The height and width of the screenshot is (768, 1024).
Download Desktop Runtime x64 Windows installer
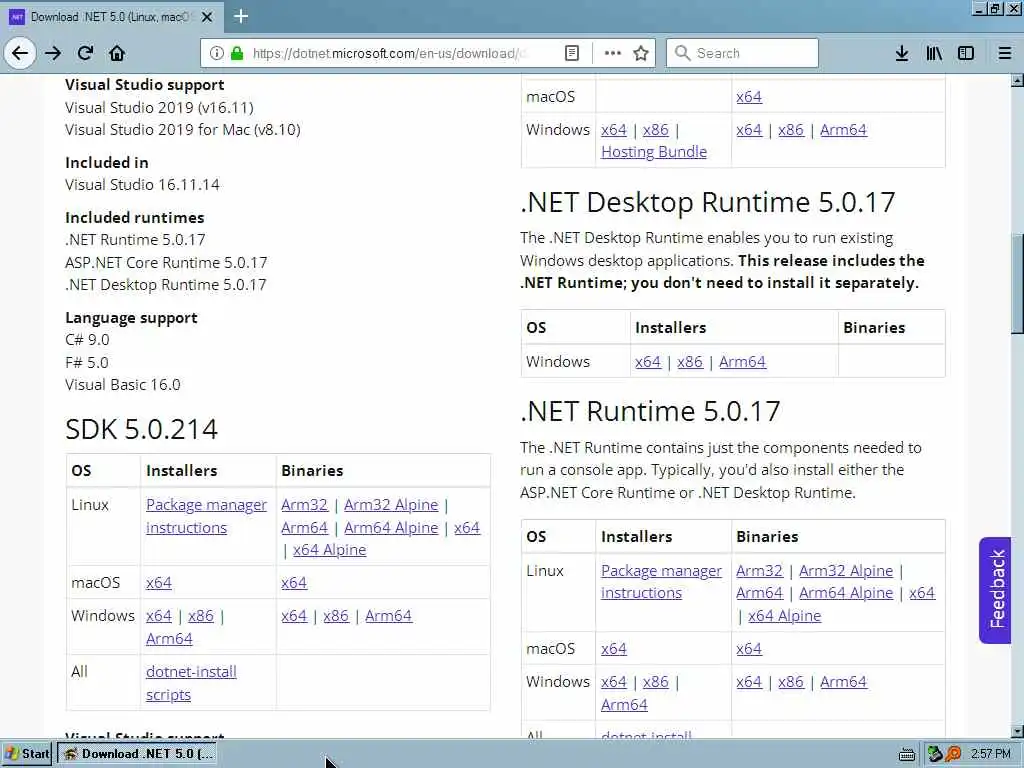[x=648, y=362]
